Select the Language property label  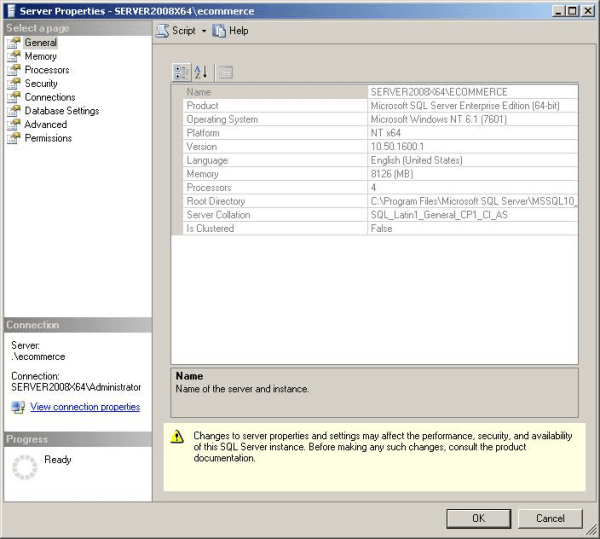click(x=207, y=160)
